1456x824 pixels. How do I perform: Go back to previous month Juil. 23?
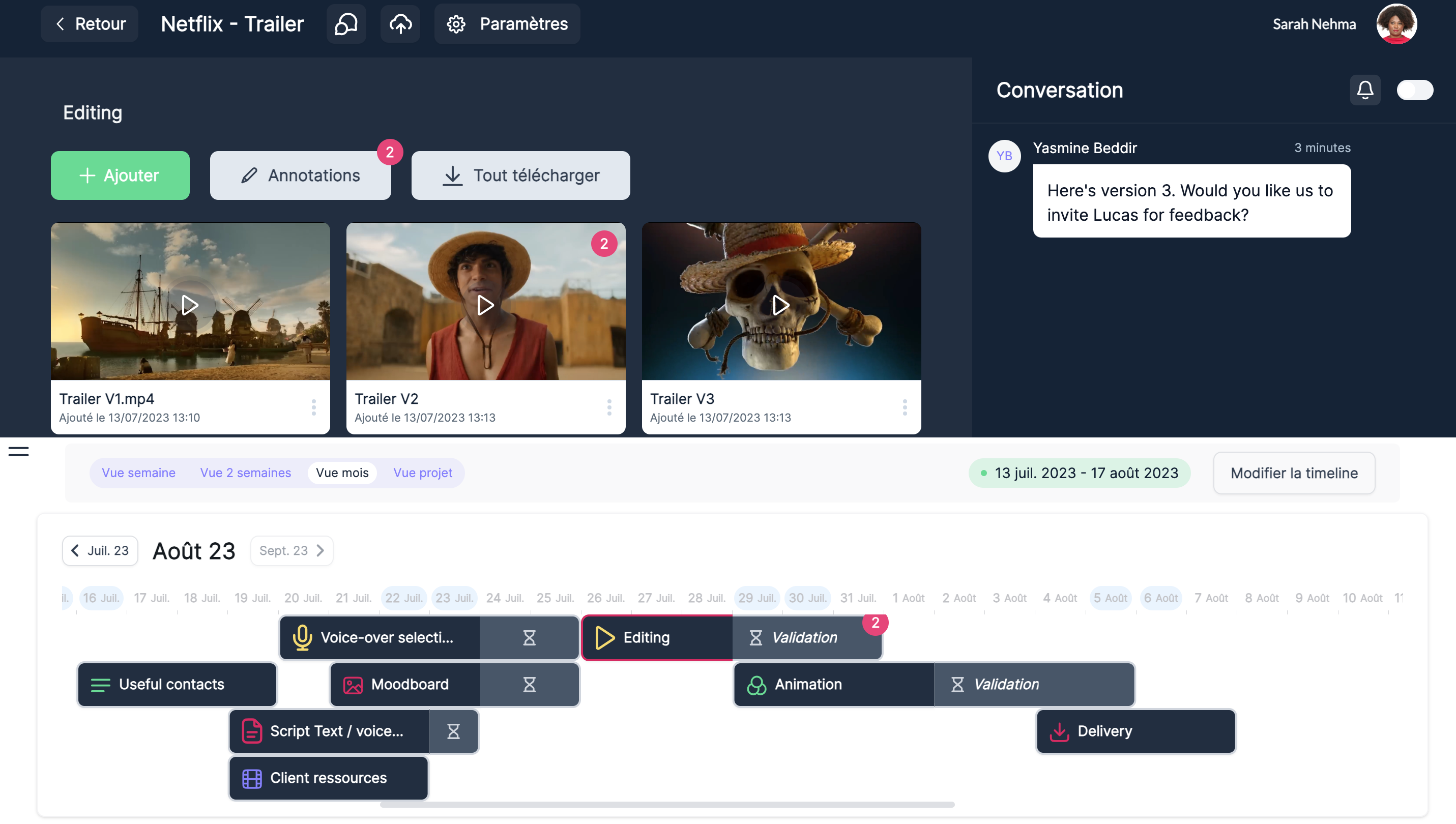100,551
